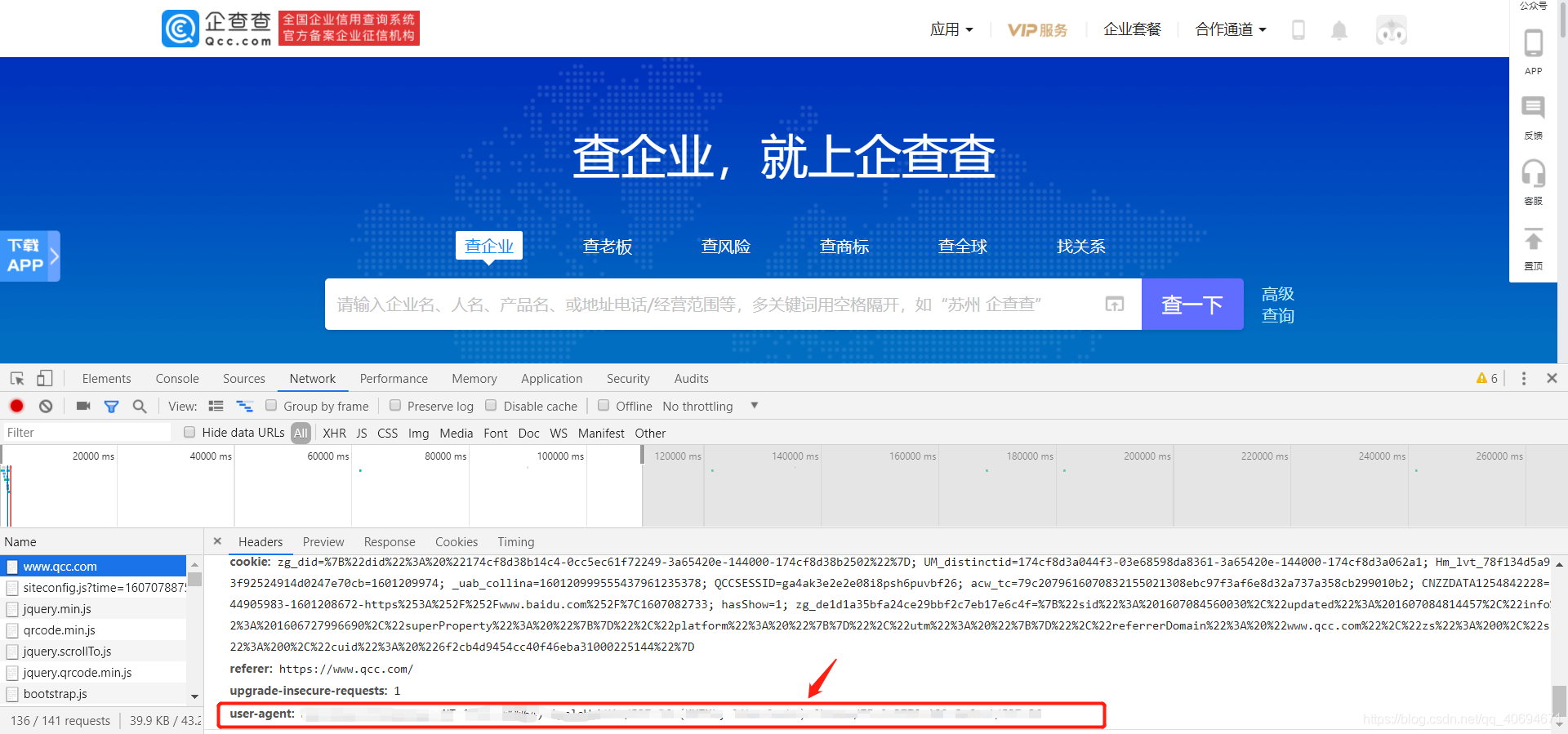Enable Preserve log checkbox
This screenshot has height=734, width=1568.
(395, 405)
